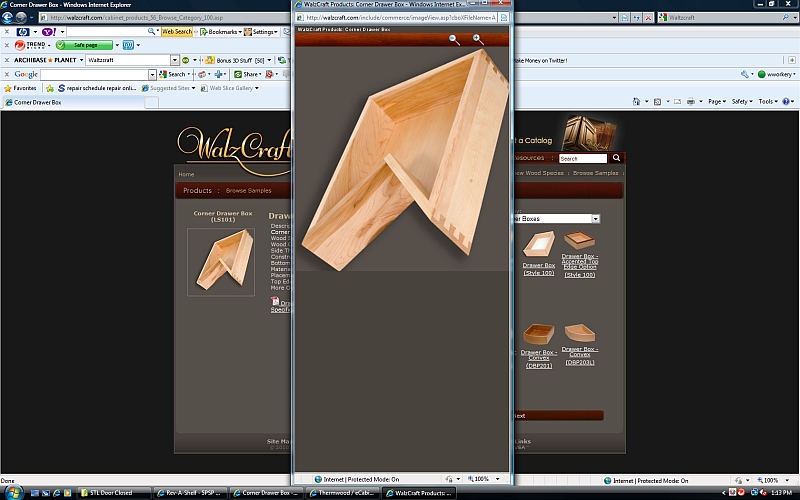Click the Home icon in command bar
The height and width of the screenshot is (500, 800).
(x=636, y=102)
